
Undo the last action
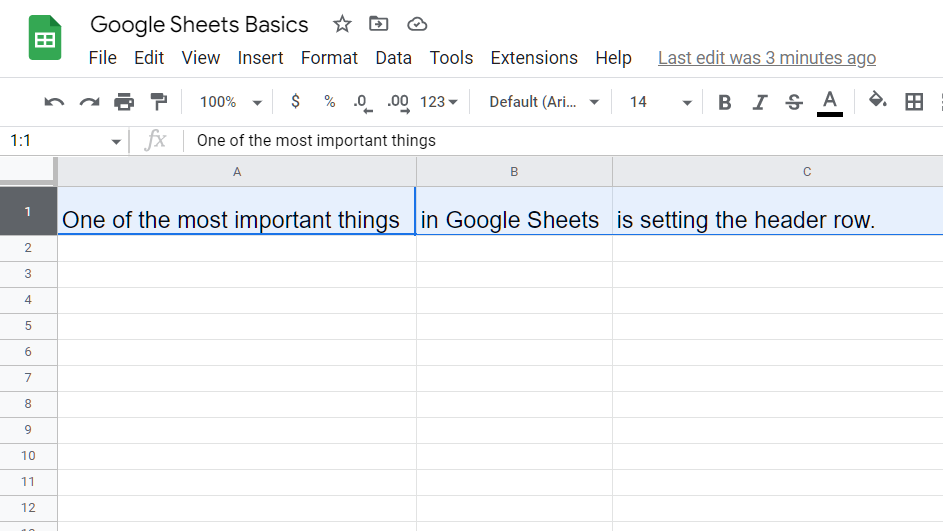(54, 102)
